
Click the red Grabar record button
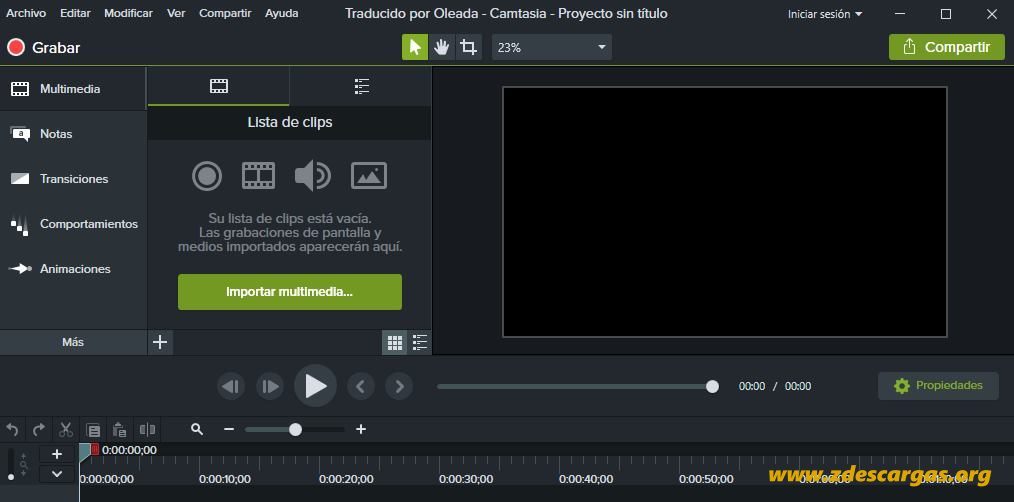click(x=43, y=47)
